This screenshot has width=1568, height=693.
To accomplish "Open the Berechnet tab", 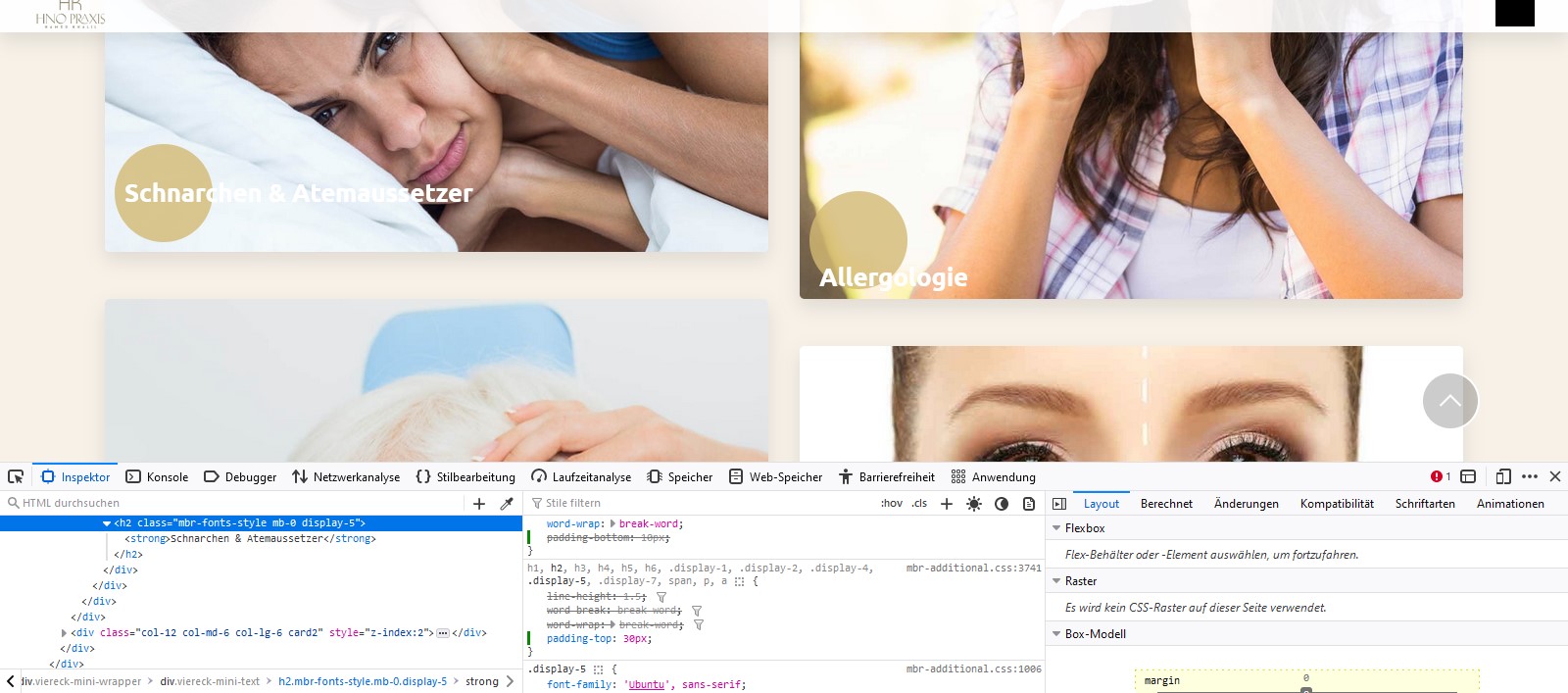I will pos(1166,504).
